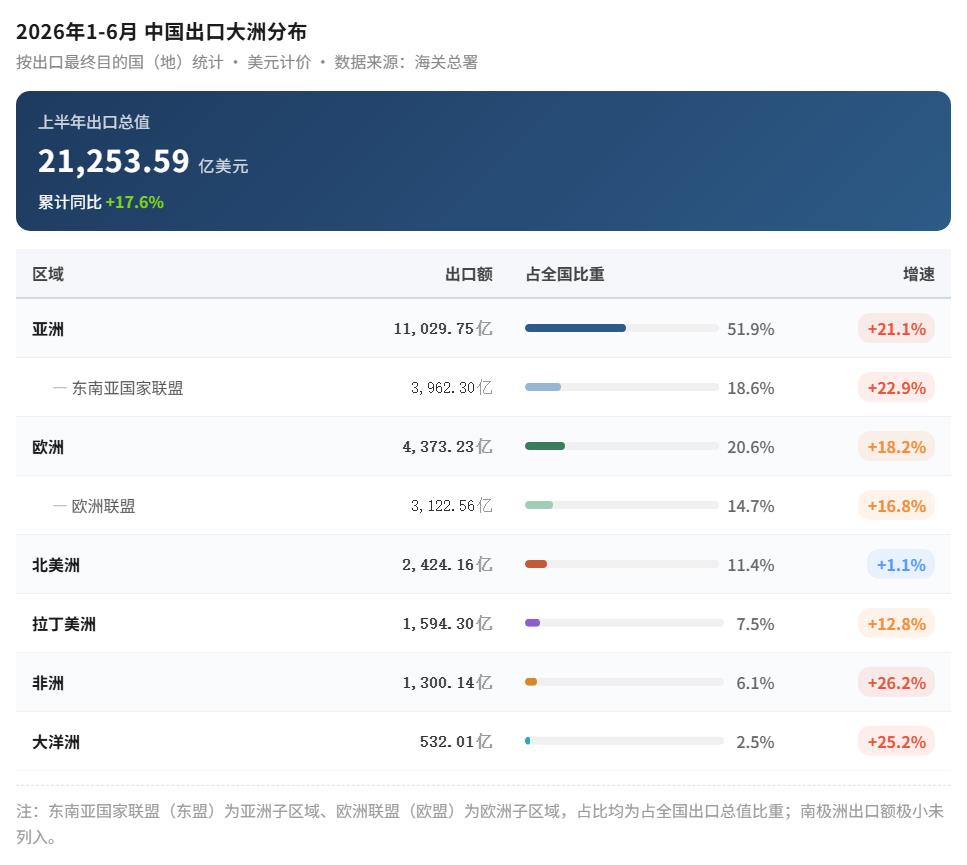Click the 拉丁美洲 purple share progress bar
Viewport: 967px width, 865px height.
(x=624, y=623)
